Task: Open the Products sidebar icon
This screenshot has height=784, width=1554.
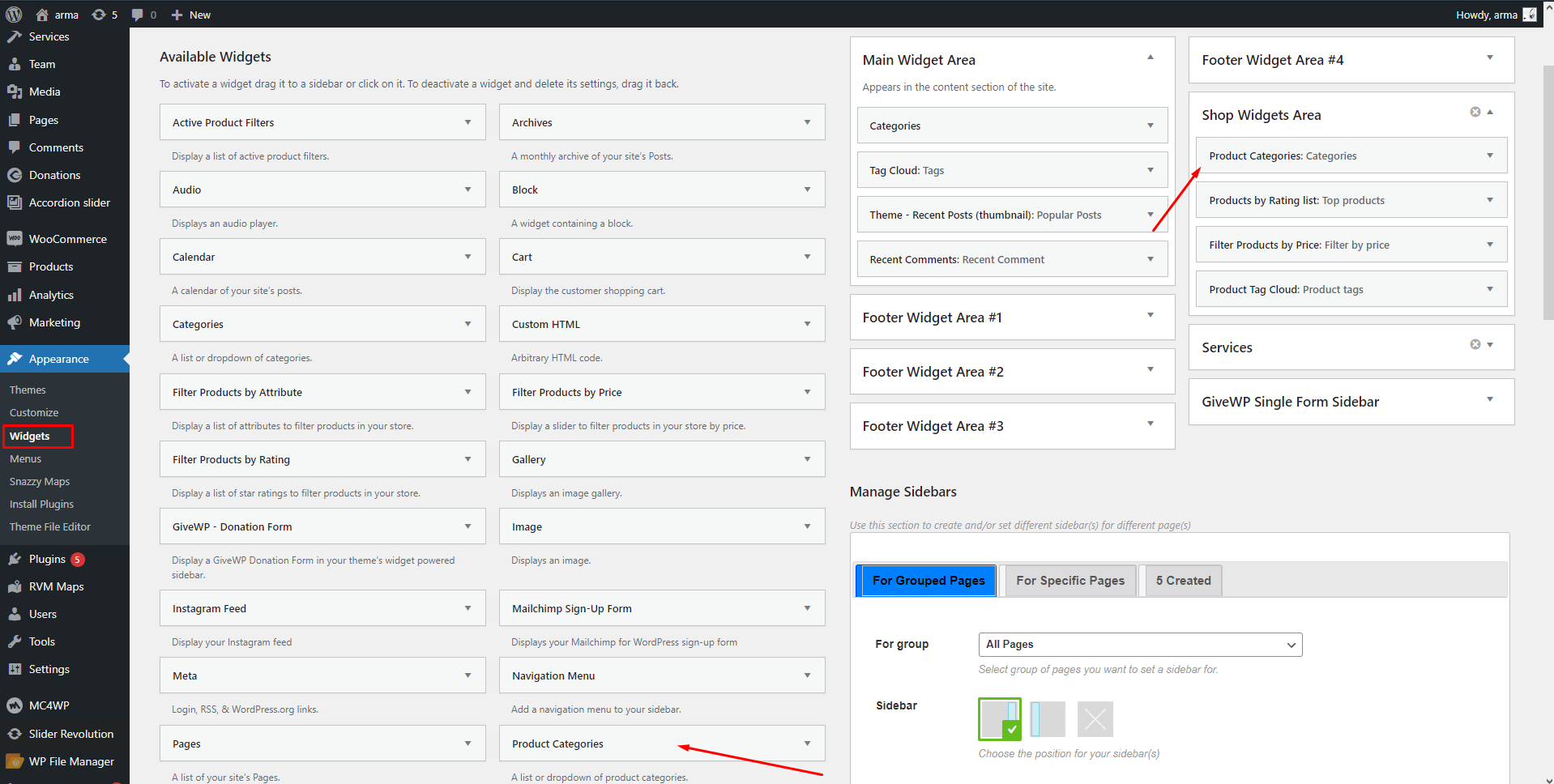Action: tap(15, 266)
